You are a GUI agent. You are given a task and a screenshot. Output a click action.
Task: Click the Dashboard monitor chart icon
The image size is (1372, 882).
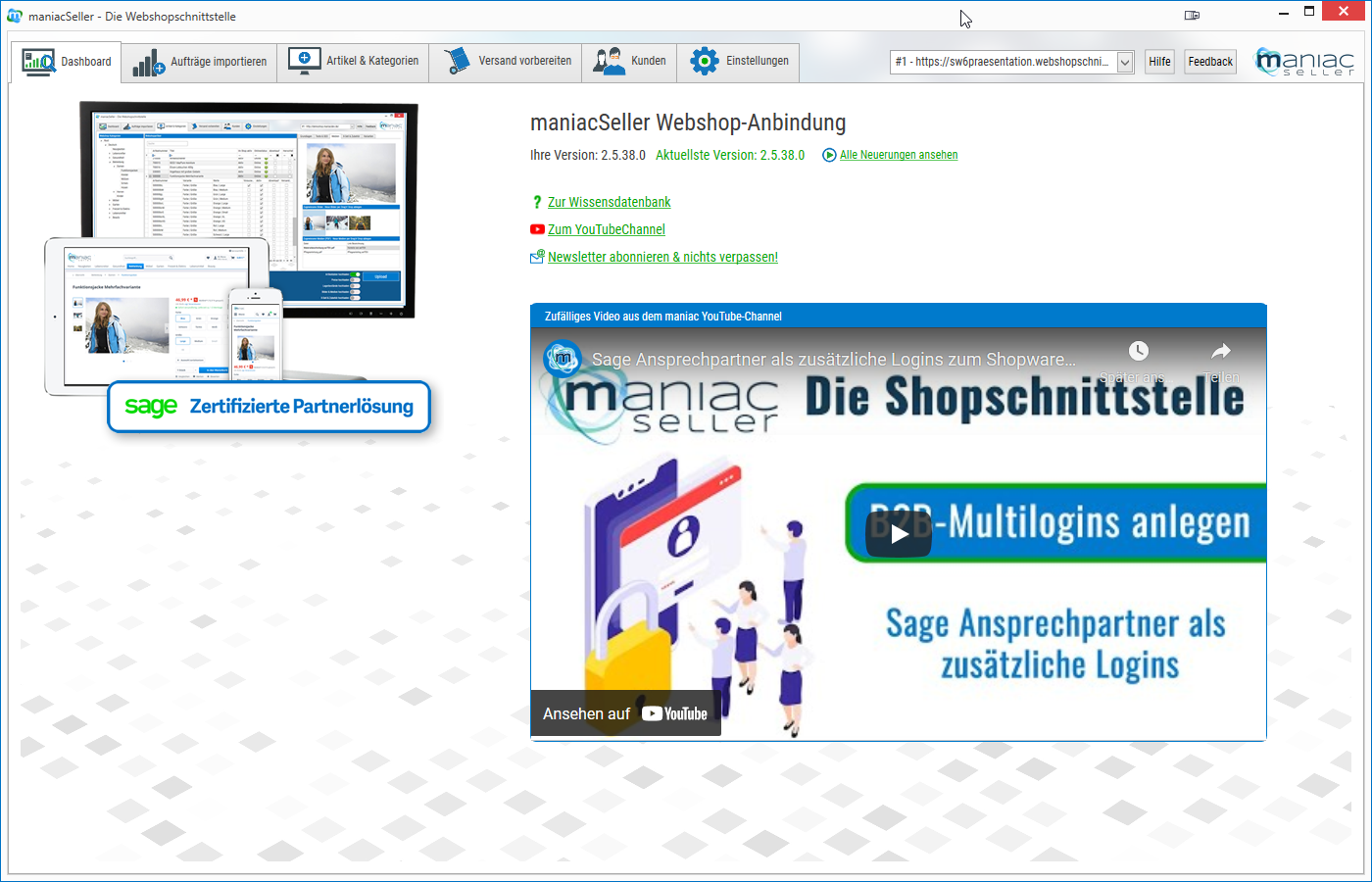38,62
